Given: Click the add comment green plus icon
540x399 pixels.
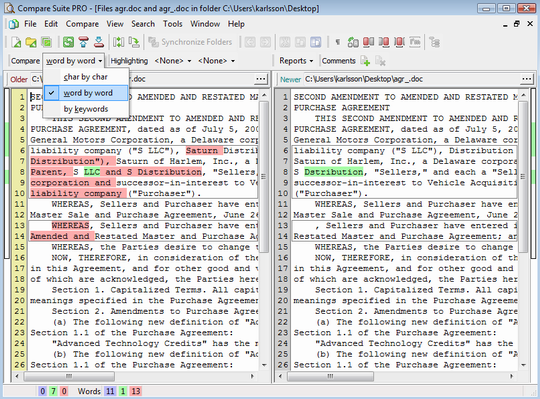Looking at the screenshot, I should pyautogui.click(x=365, y=61).
